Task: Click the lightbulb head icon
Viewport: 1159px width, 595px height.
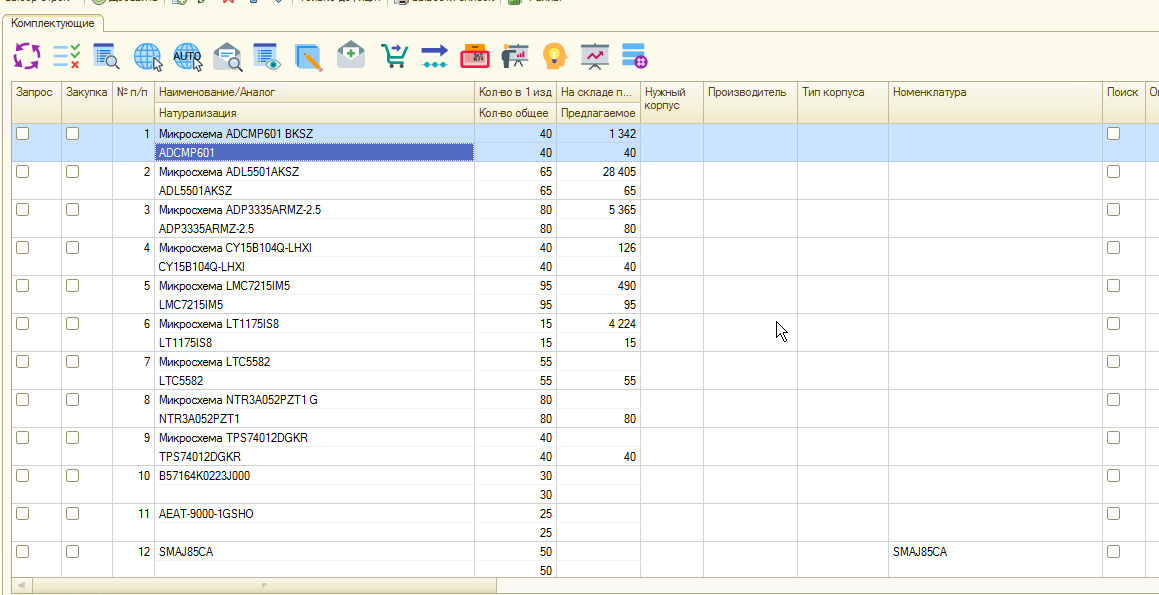Action: [x=554, y=56]
